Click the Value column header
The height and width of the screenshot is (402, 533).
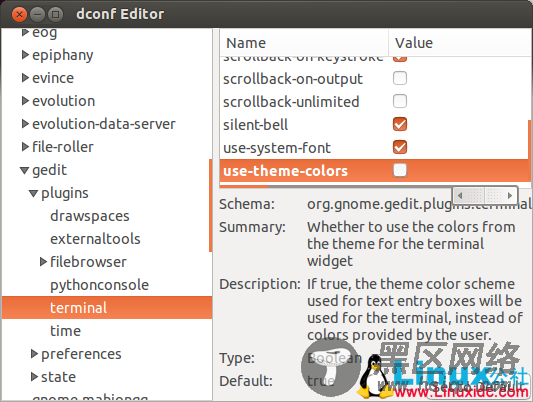click(x=461, y=43)
